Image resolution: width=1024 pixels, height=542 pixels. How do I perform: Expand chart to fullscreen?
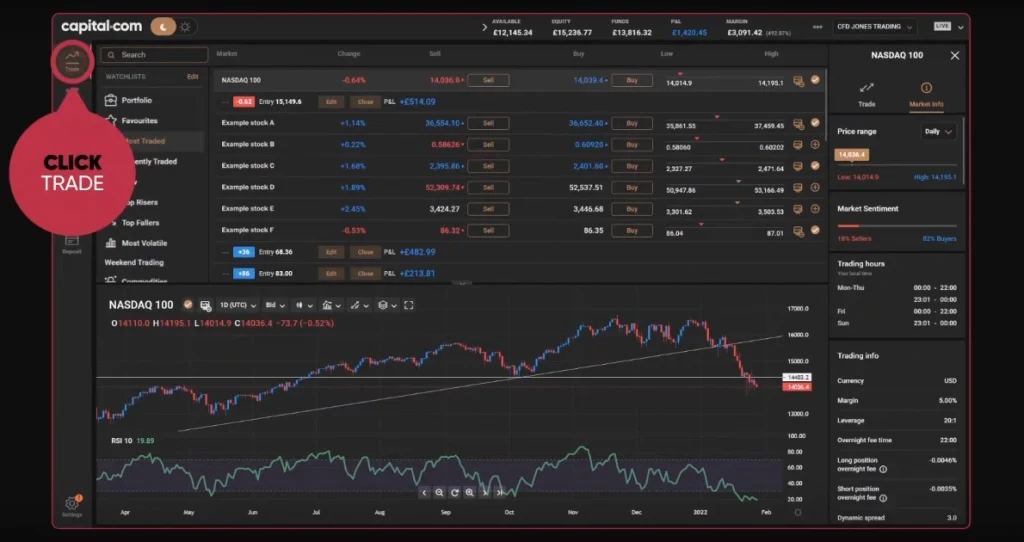pos(409,305)
